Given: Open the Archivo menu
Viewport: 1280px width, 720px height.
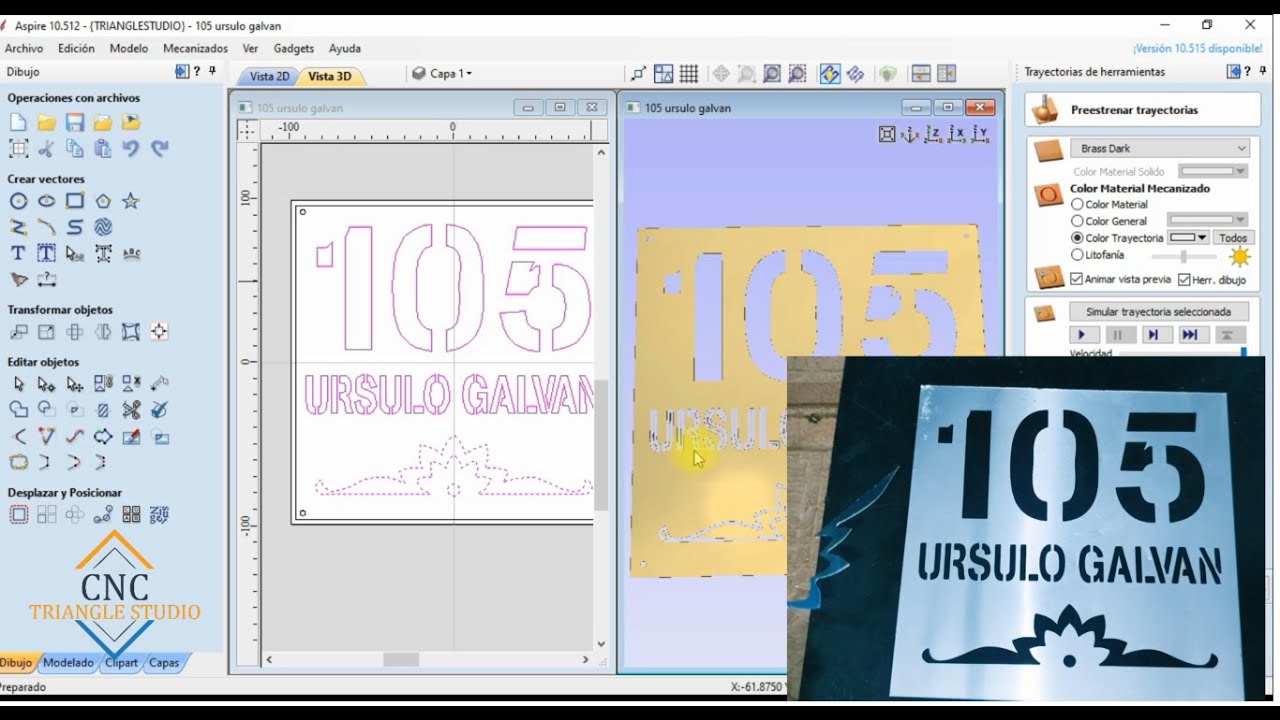Looking at the screenshot, I should (24, 48).
